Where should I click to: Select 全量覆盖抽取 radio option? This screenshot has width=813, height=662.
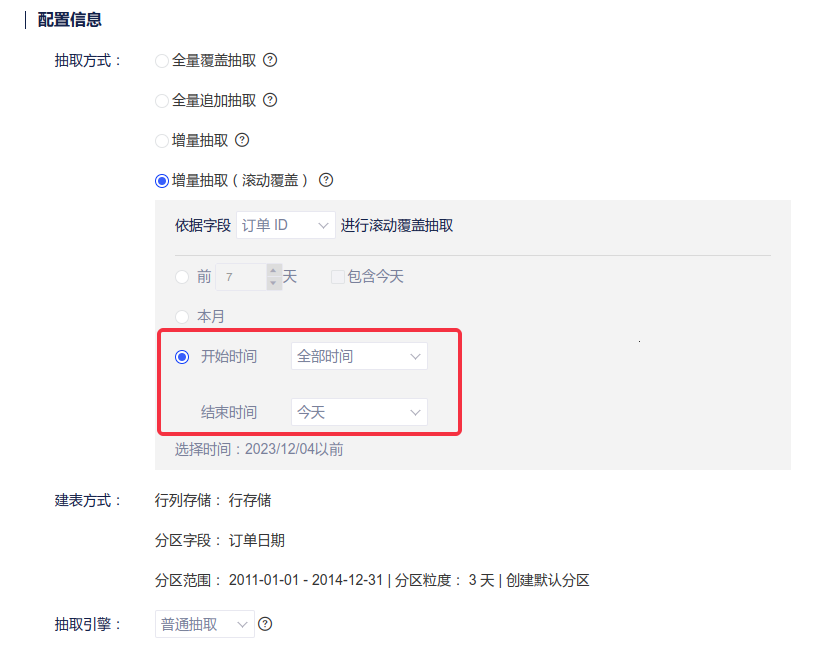coord(162,61)
